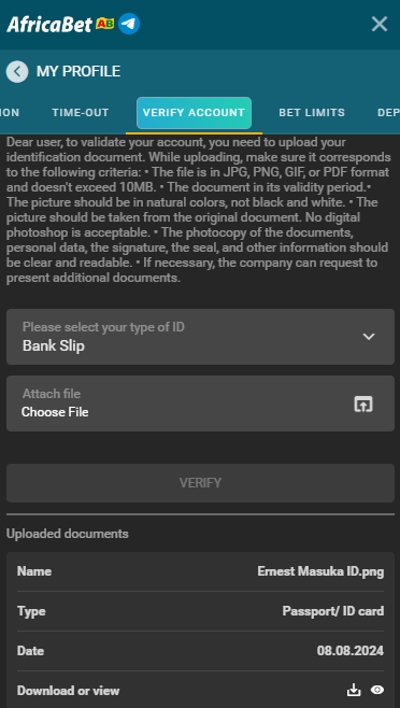
Task: Open the Telegram channel icon
Action: pos(129,24)
